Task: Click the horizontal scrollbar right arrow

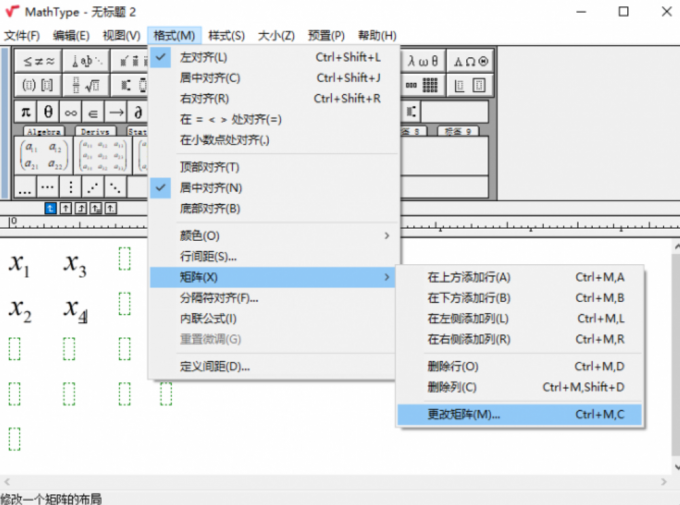Action: (x=664, y=482)
